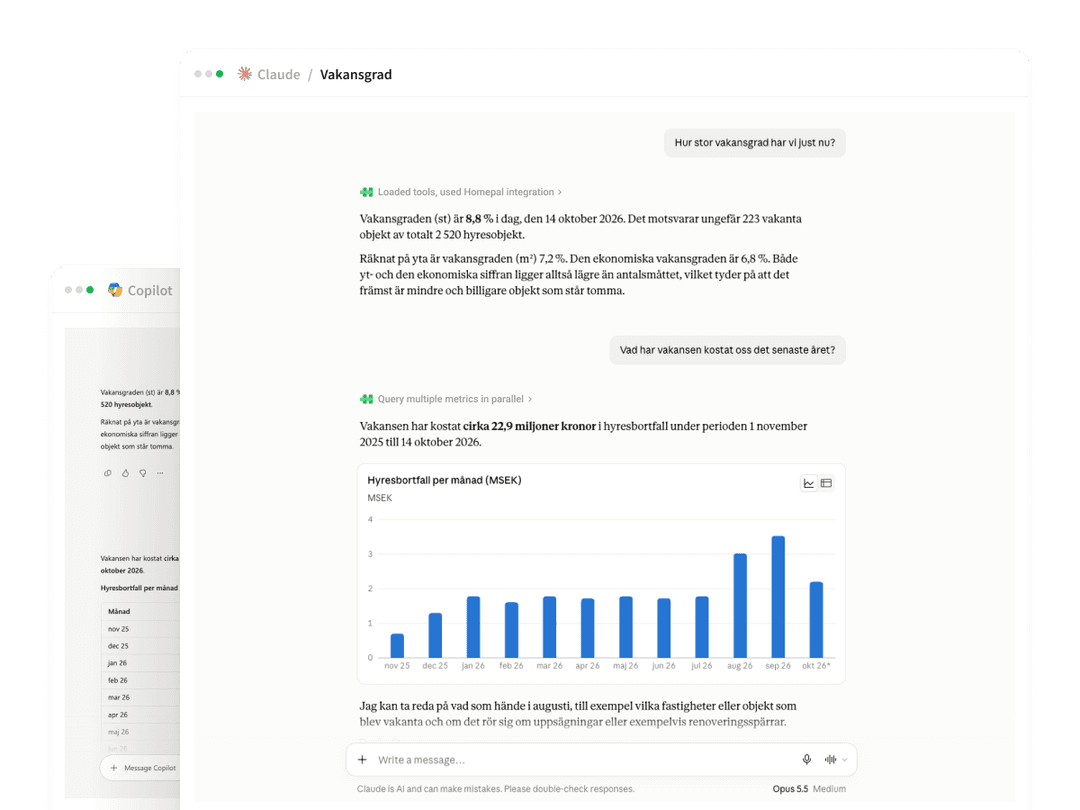Screen dimensions: 1080x810
Task: Click the 'nov 25' table row in Copilot
Action: 141,629
